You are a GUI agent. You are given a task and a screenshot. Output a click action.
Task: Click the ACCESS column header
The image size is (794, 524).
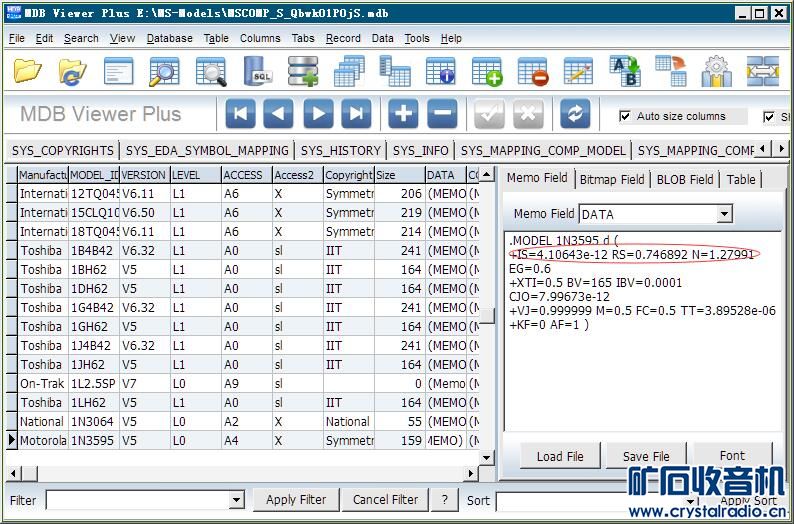(x=247, y=175)
